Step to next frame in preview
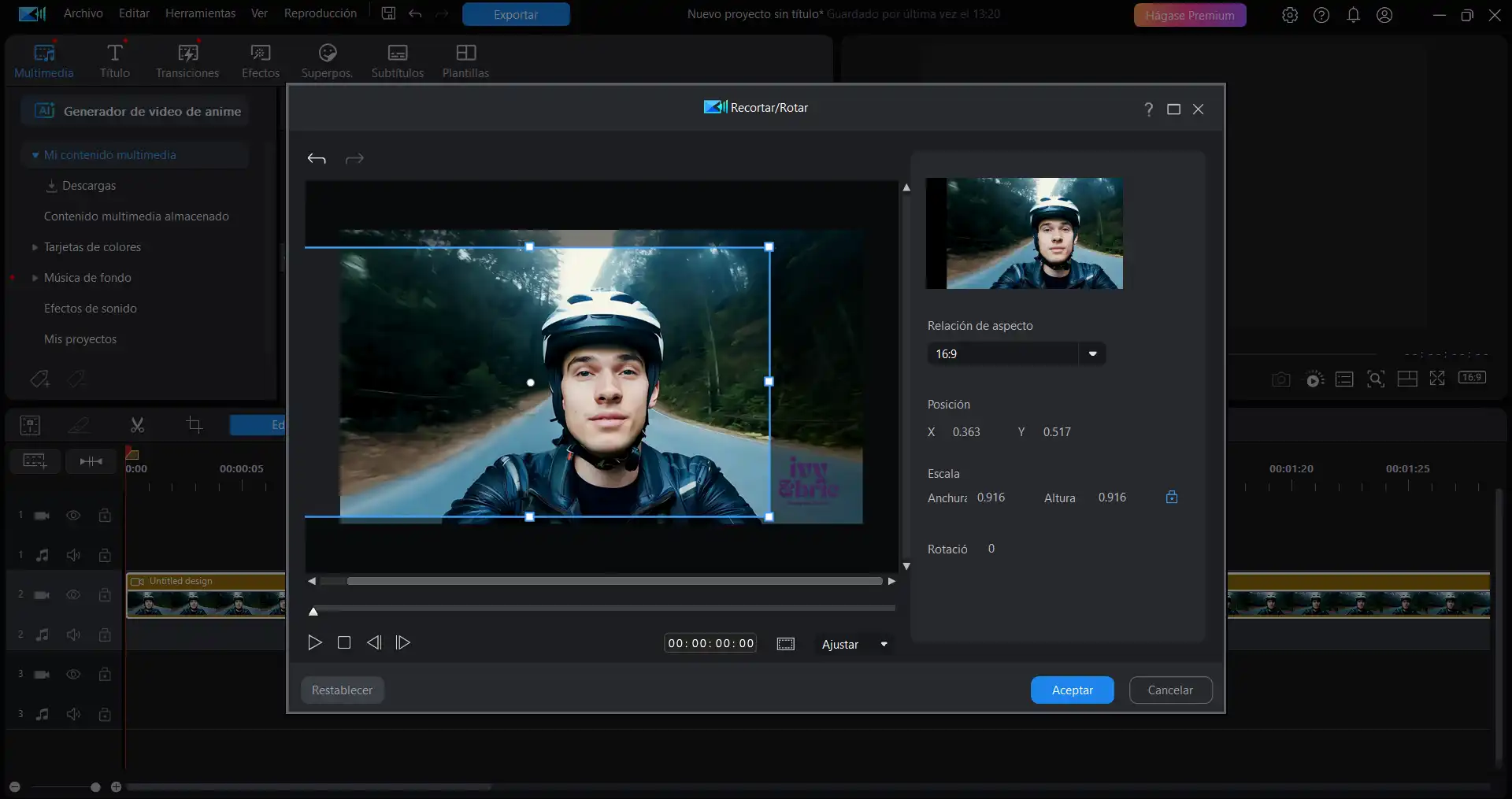 pyautogui.click(x=403, y=643)
